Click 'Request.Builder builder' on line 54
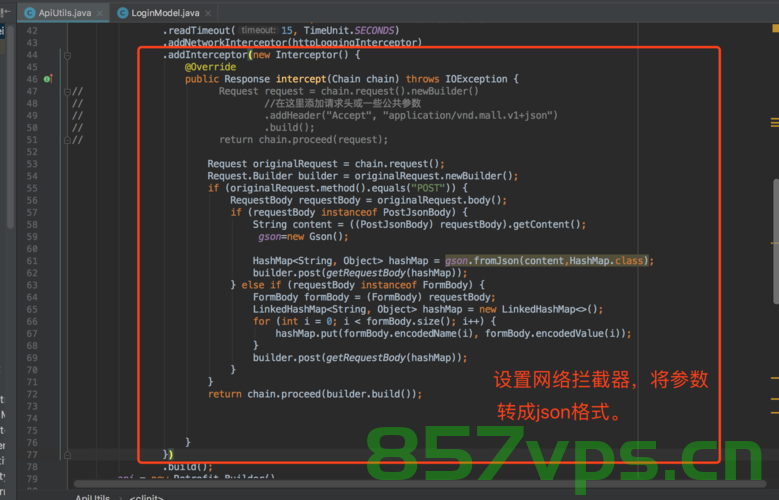Viewport: 779px width, 500px height. tap(272, 176)
